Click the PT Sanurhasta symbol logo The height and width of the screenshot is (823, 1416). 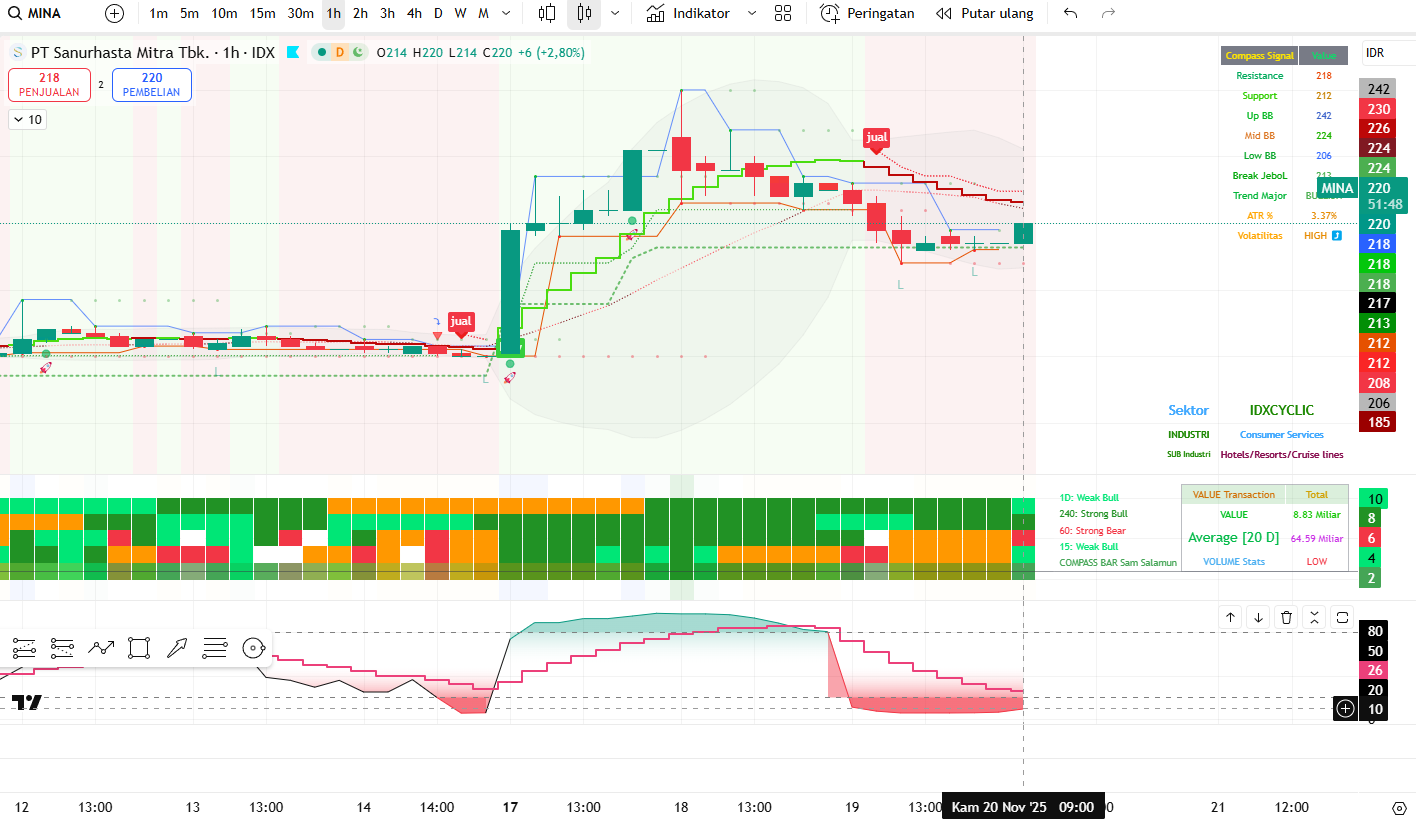(17, 52)
